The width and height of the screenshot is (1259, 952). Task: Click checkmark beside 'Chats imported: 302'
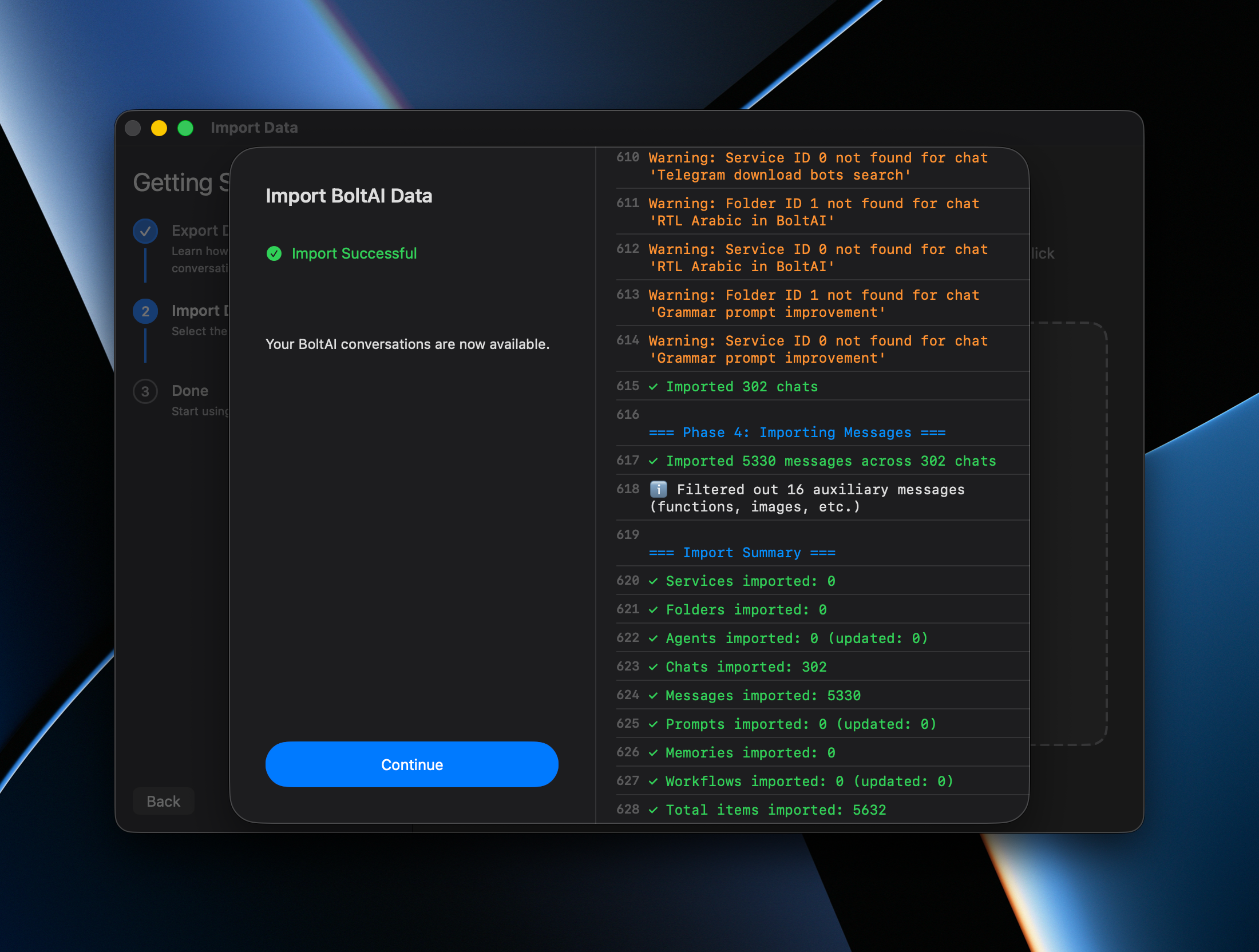[x=653, y=667]
